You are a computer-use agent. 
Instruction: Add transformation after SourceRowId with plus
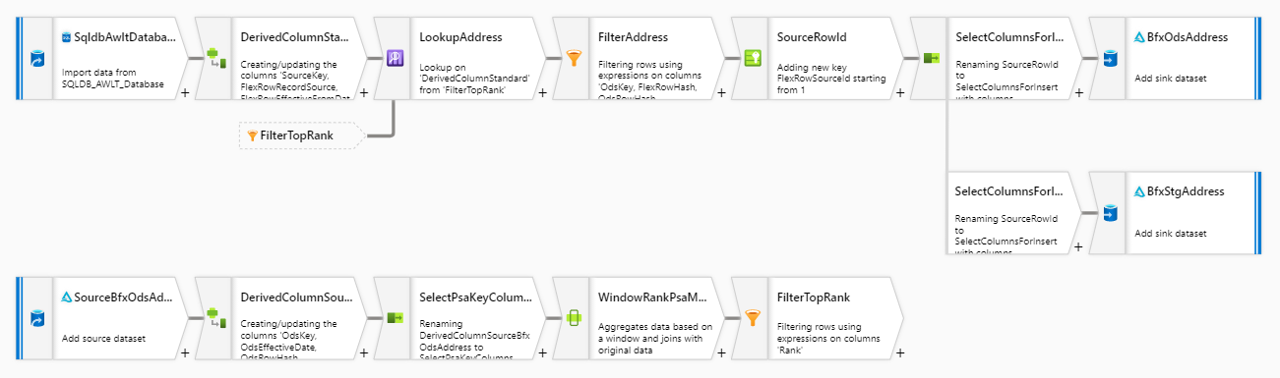(900, 93)
